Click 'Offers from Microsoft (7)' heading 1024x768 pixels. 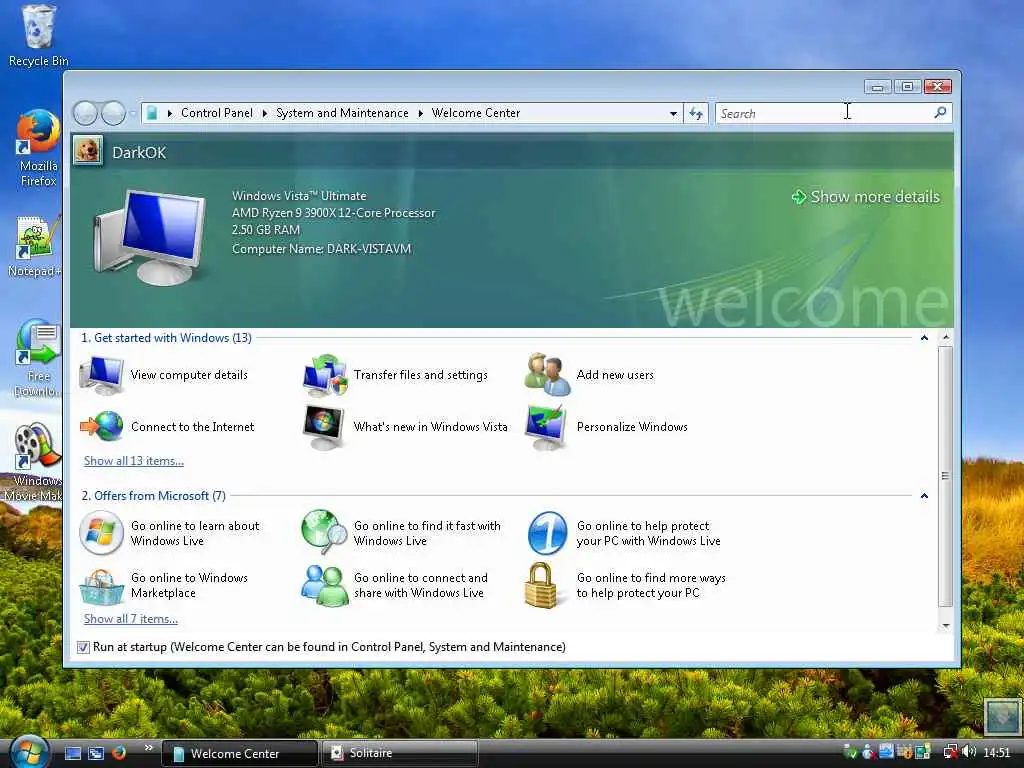click(153, 496)
